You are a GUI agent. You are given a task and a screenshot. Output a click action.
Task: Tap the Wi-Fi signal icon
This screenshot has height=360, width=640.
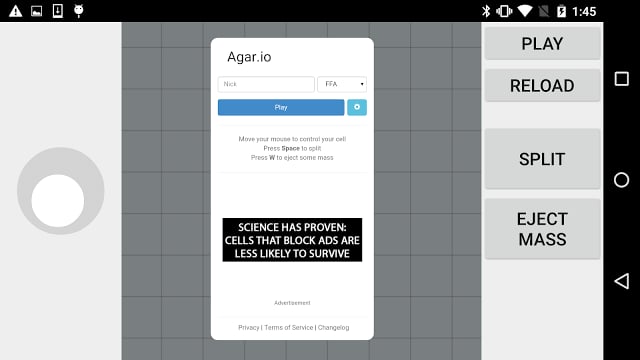pyautogui.click(x=524, y=11)
